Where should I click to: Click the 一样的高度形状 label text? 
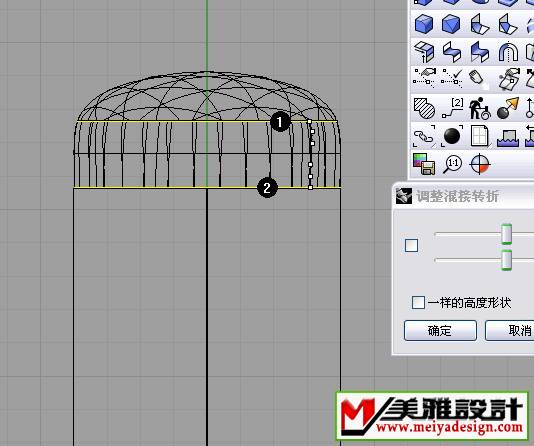(470, 303)
